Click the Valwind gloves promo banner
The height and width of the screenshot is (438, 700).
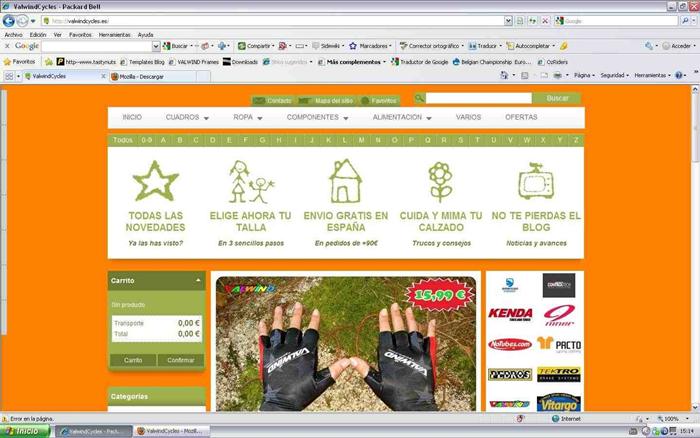346,343
